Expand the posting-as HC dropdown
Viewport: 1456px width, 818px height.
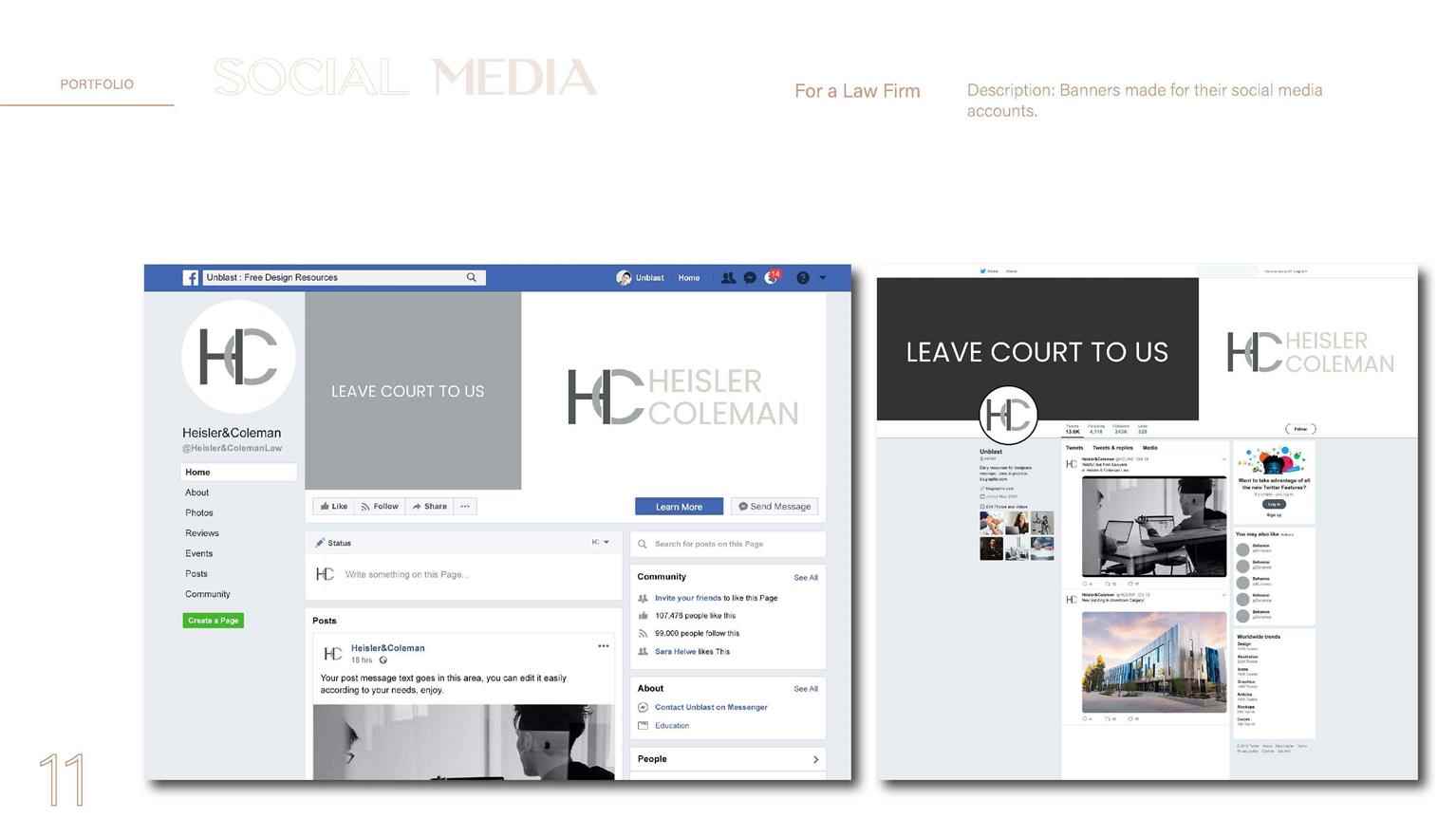click(x=601, y=543)
